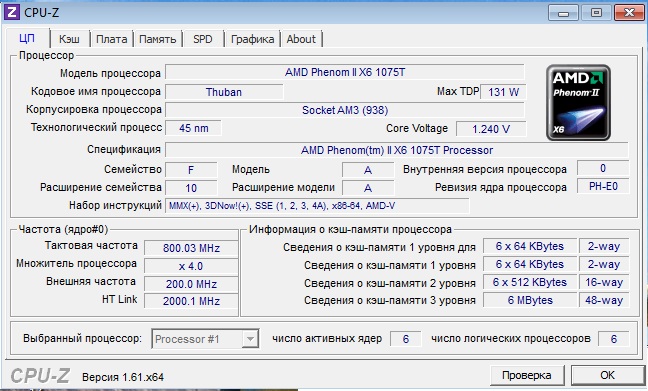The height and width of the screenshot is (391, 648).
Task: Close the CPU-Z window
Action: click(x=629, y=13)
